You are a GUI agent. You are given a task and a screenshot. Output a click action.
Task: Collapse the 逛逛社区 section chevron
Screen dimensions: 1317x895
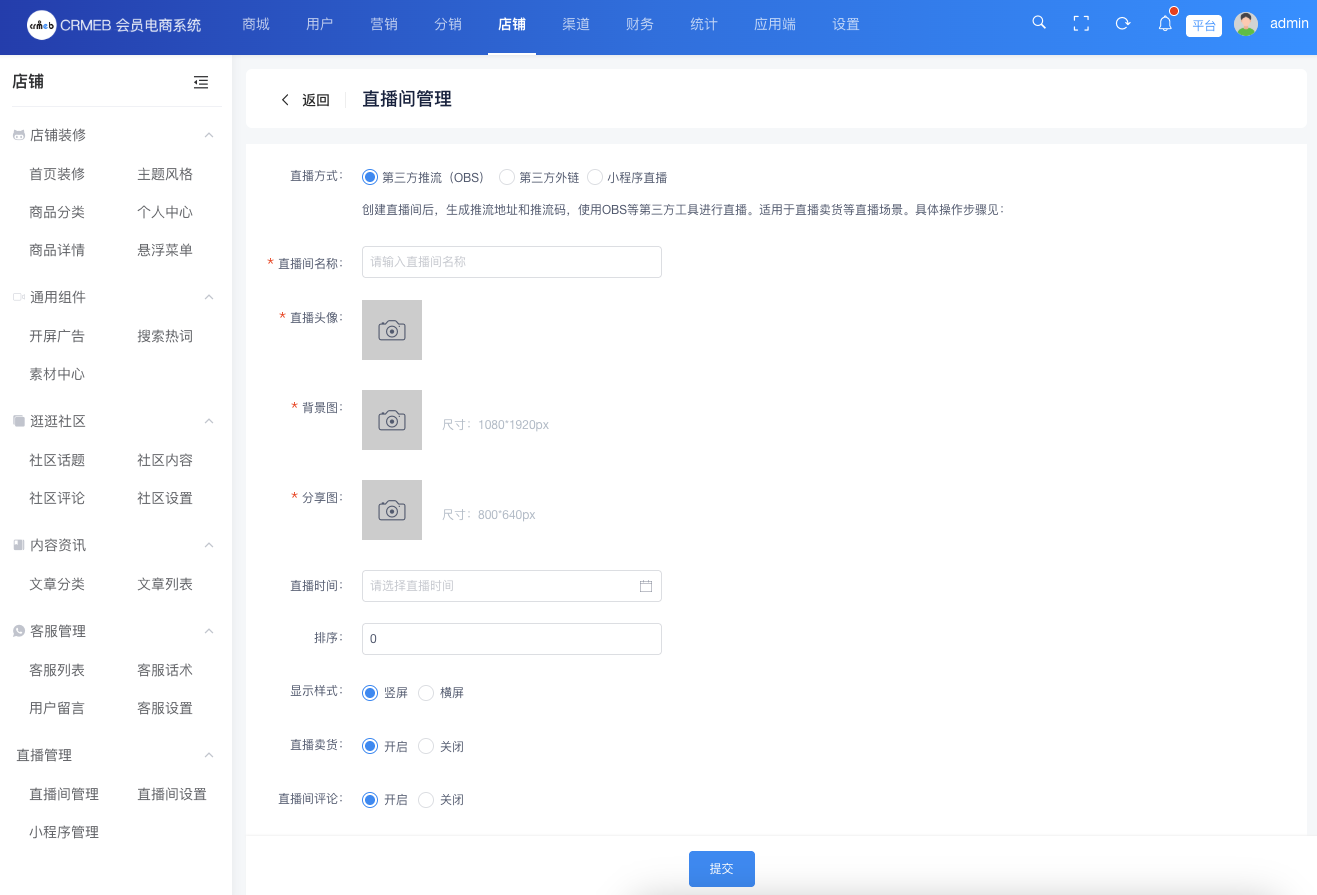[x=209, y=421]
